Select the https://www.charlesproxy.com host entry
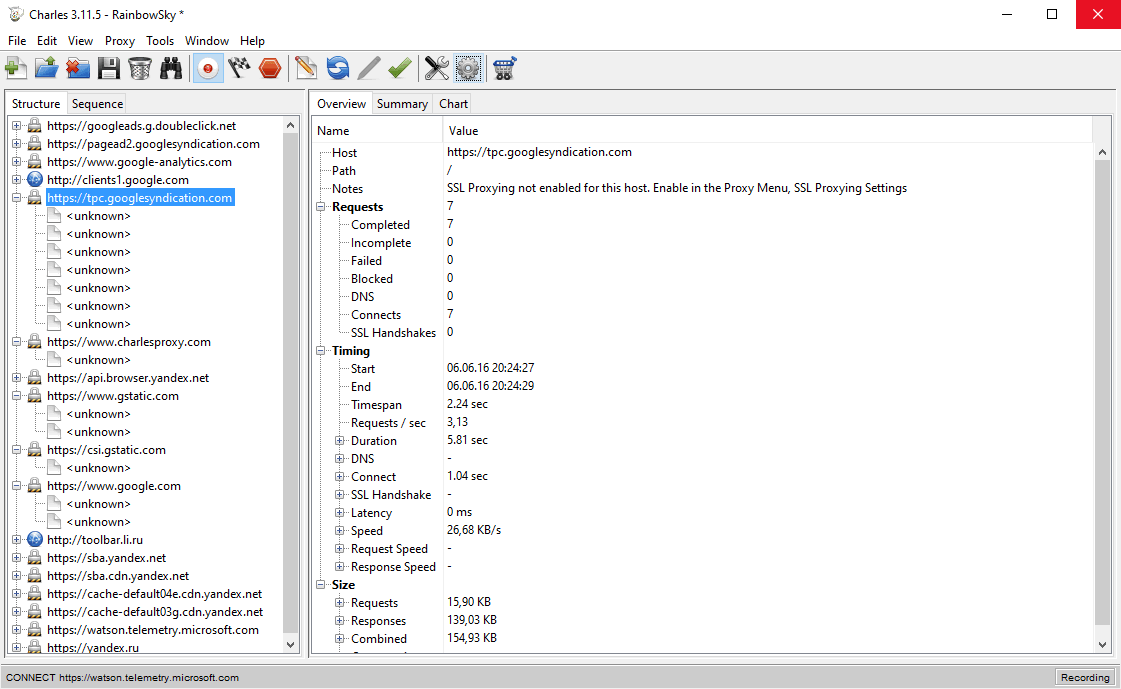This screenshot has width=1121, height=689. click(129, 342)
